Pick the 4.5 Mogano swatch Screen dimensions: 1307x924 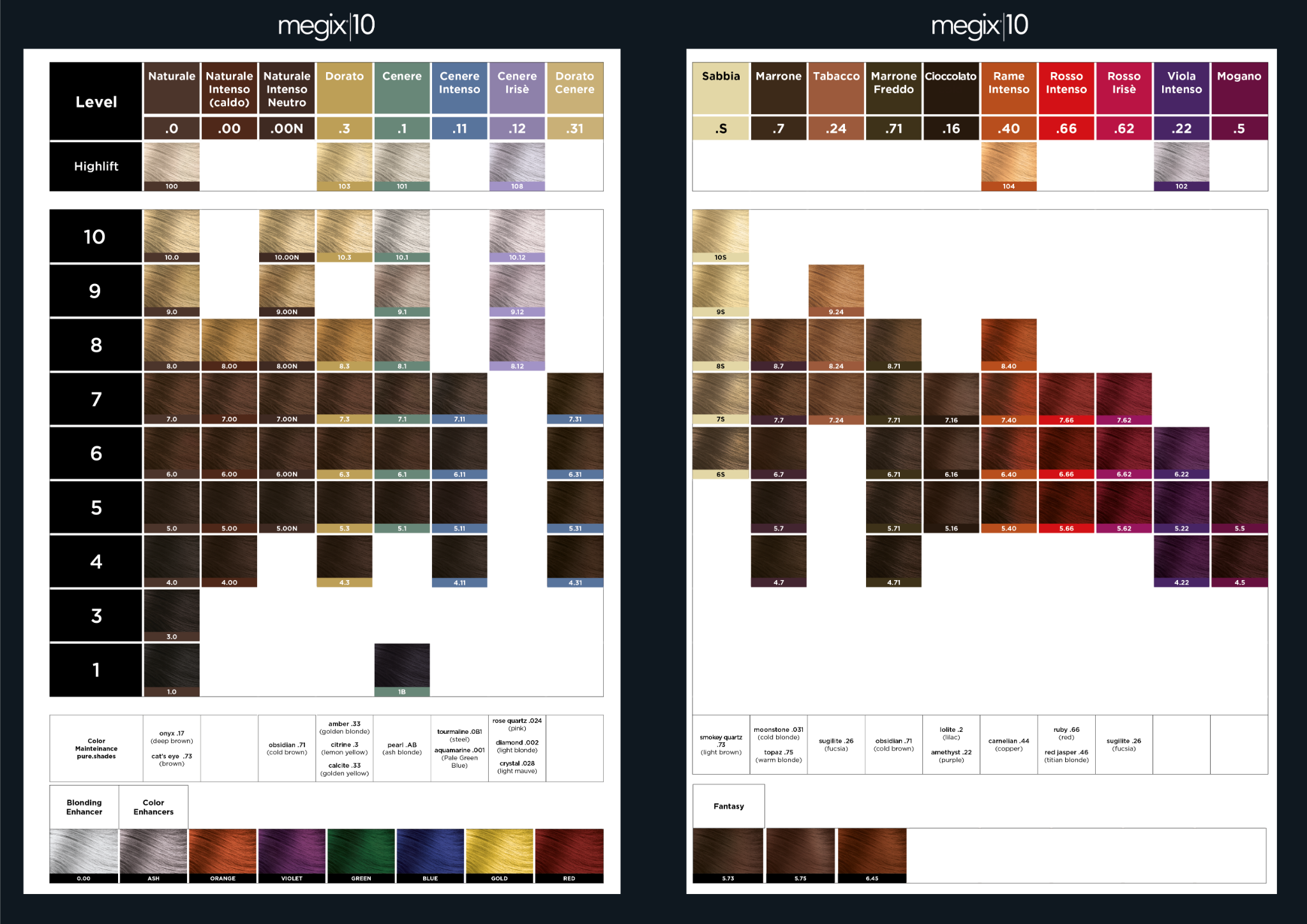coord(1239,561)
